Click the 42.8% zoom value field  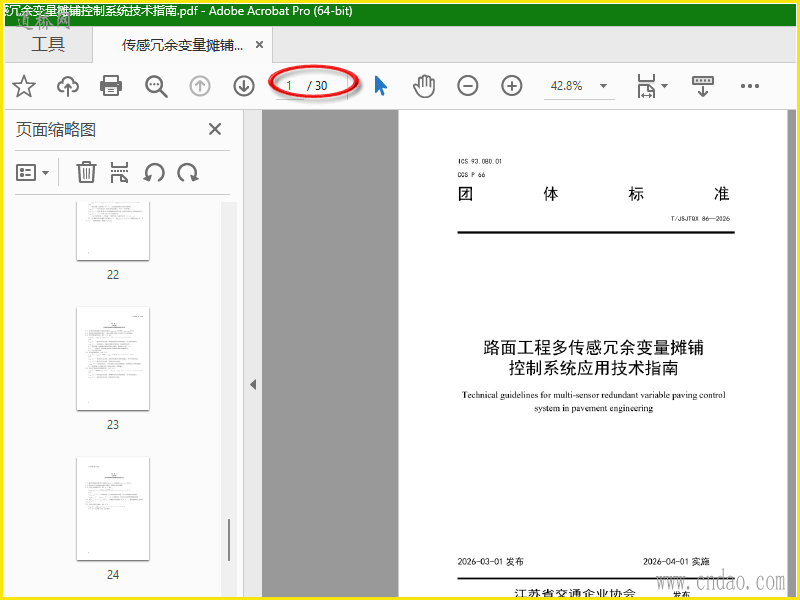point(566,86)
